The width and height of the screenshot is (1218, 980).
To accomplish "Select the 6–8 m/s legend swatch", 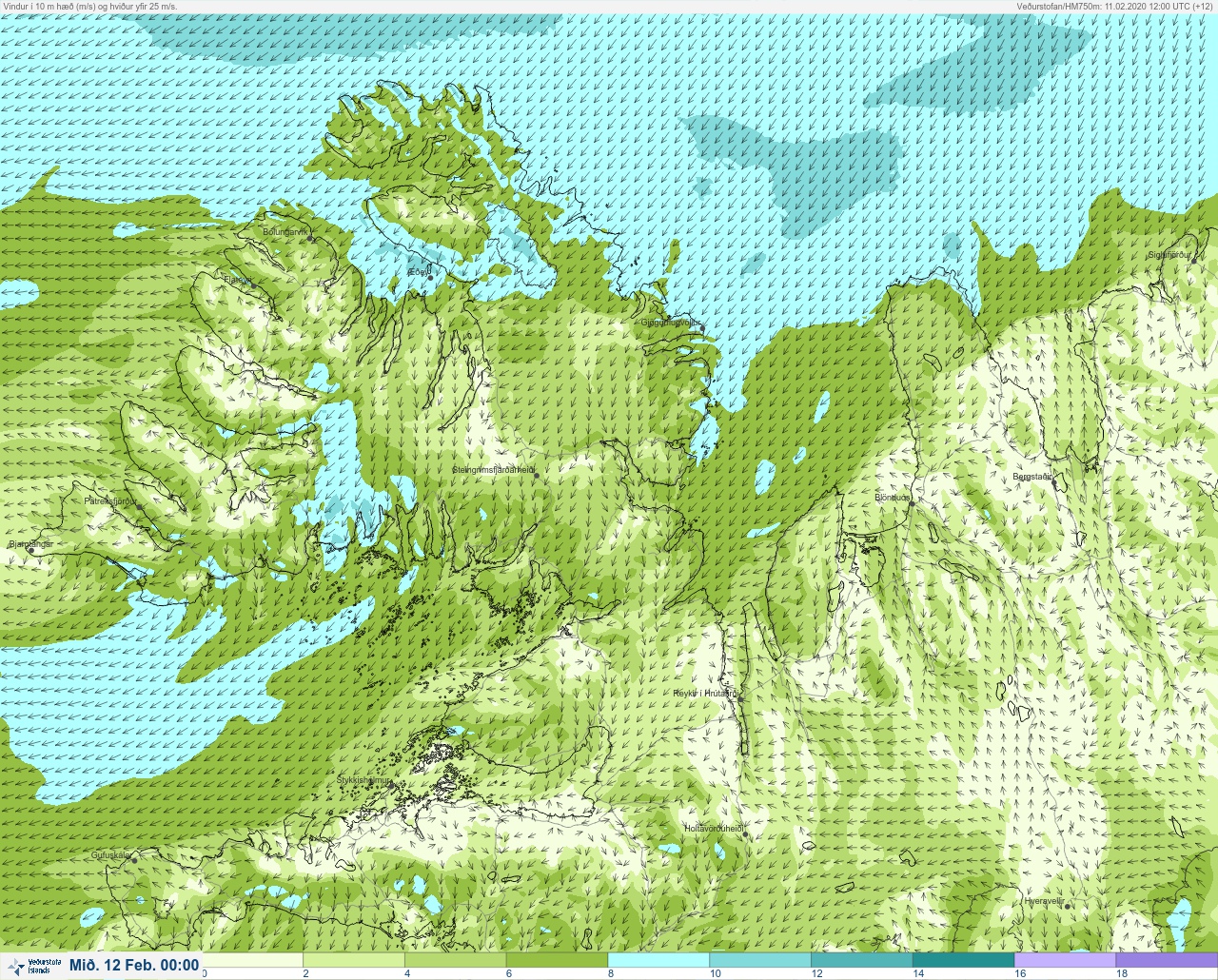I will [x=557, y=960].
